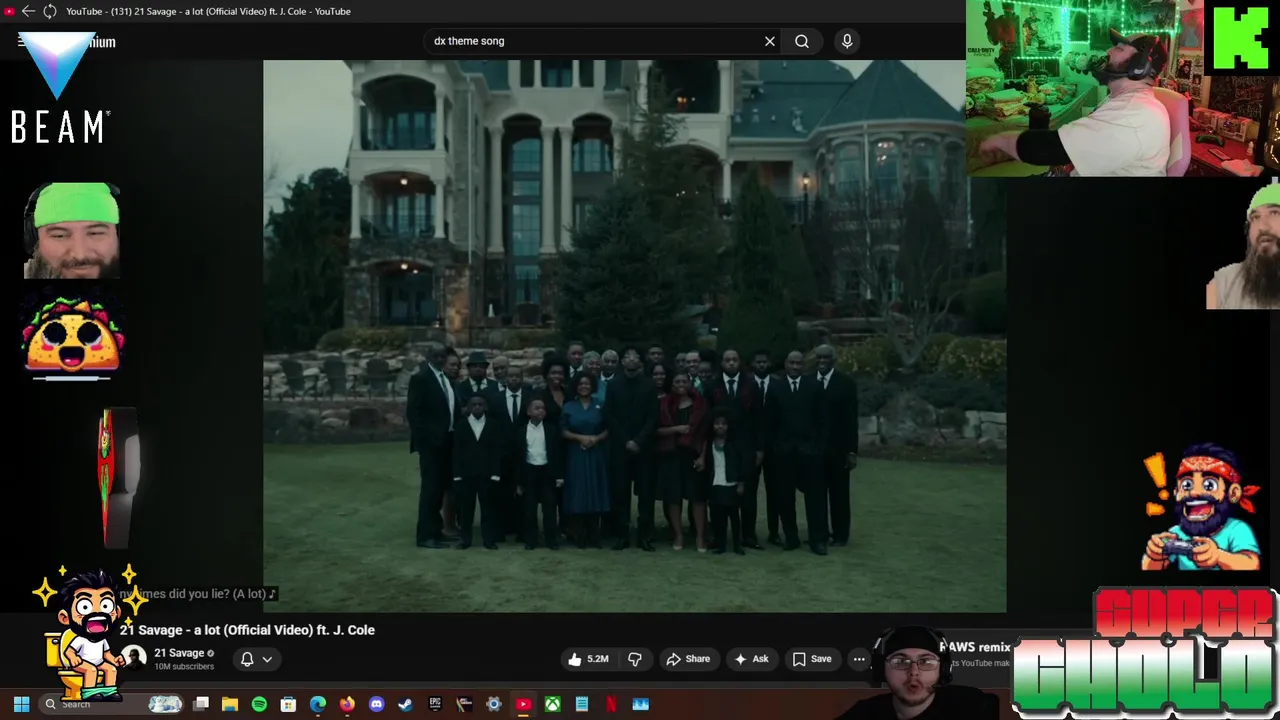The height and width of the screenshot is (720, 1280).
Task: Open Discord from the taskbar
Action: coord(376,704)
